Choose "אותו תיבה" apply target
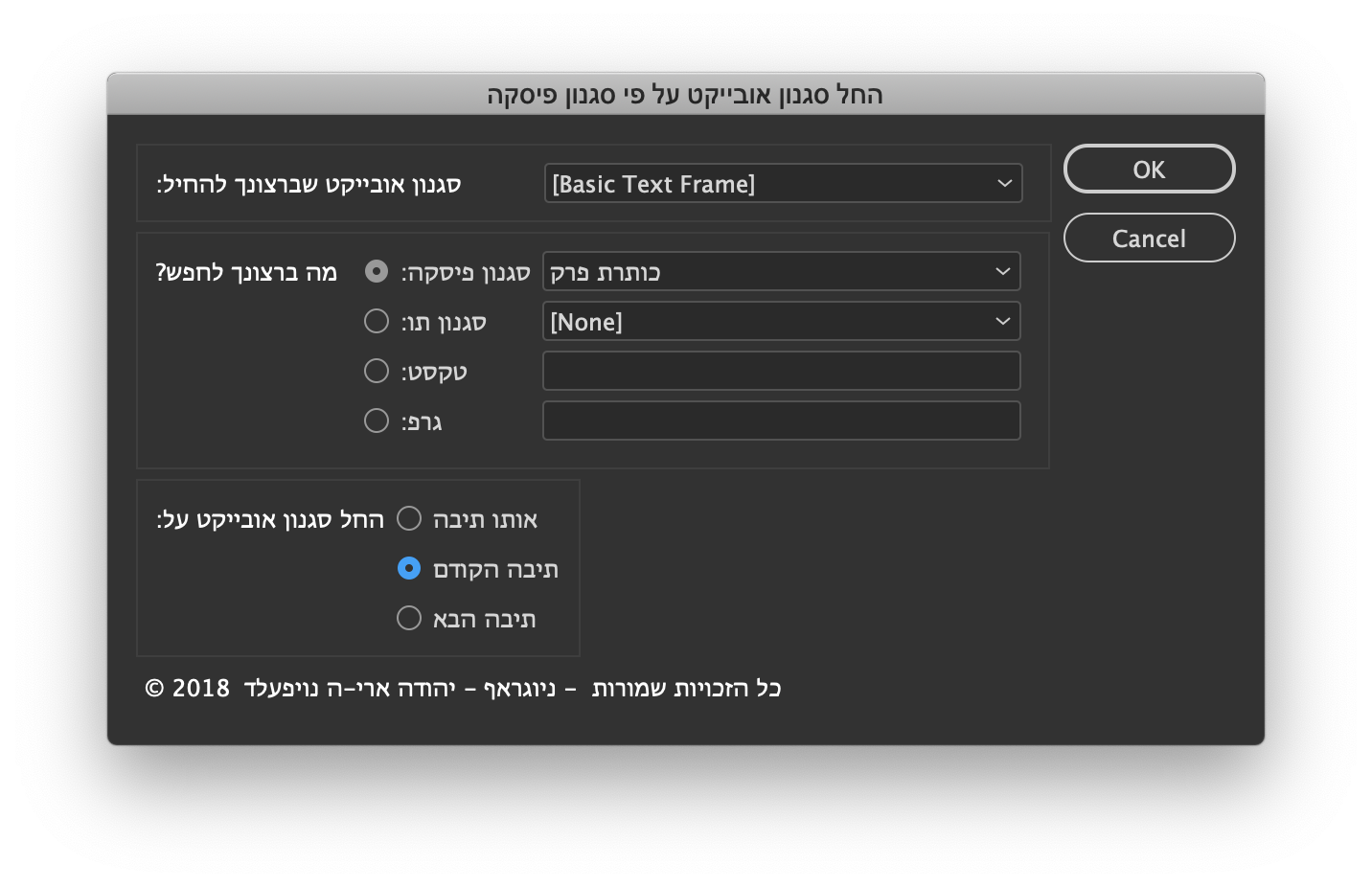This screenshot has height=887, width=1372. click(x=409, y=518)
